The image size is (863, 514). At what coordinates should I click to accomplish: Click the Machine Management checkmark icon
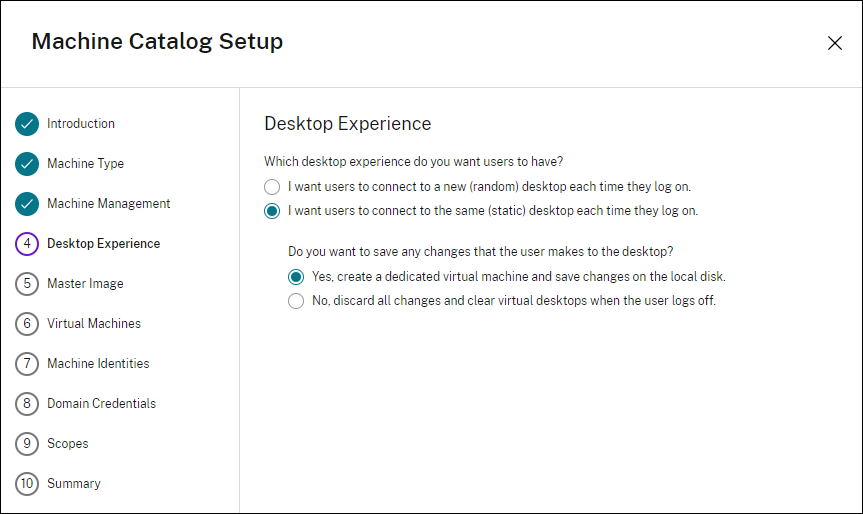click(x=27, y=204)
